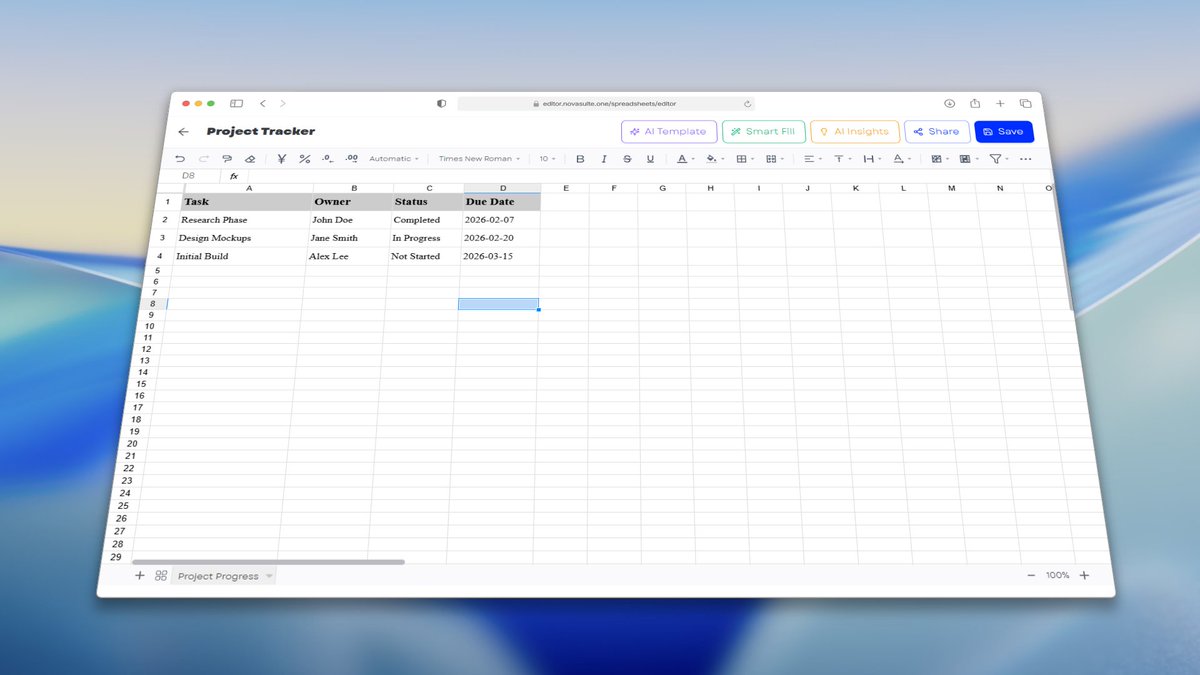
Task: Open the text rotation dropdown
Action: click(900, 159)
